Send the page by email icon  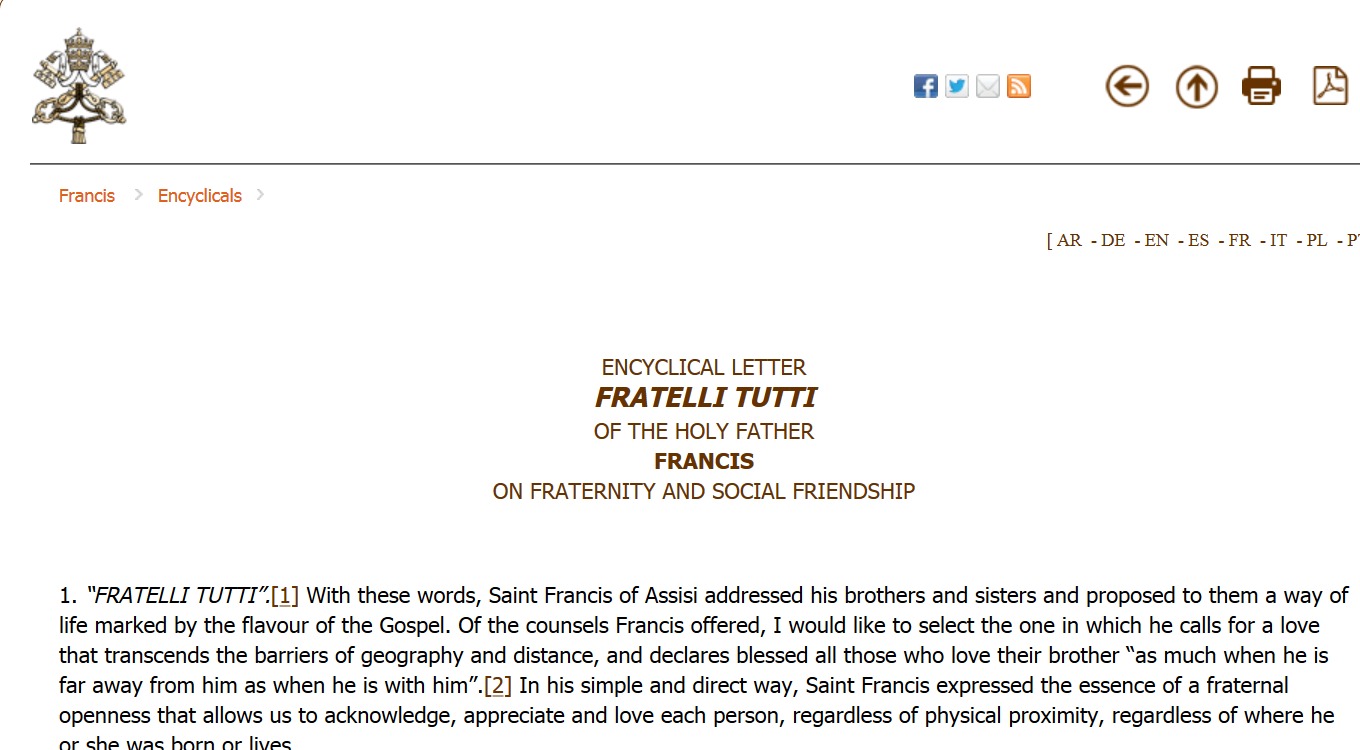[x=988, y=87]
